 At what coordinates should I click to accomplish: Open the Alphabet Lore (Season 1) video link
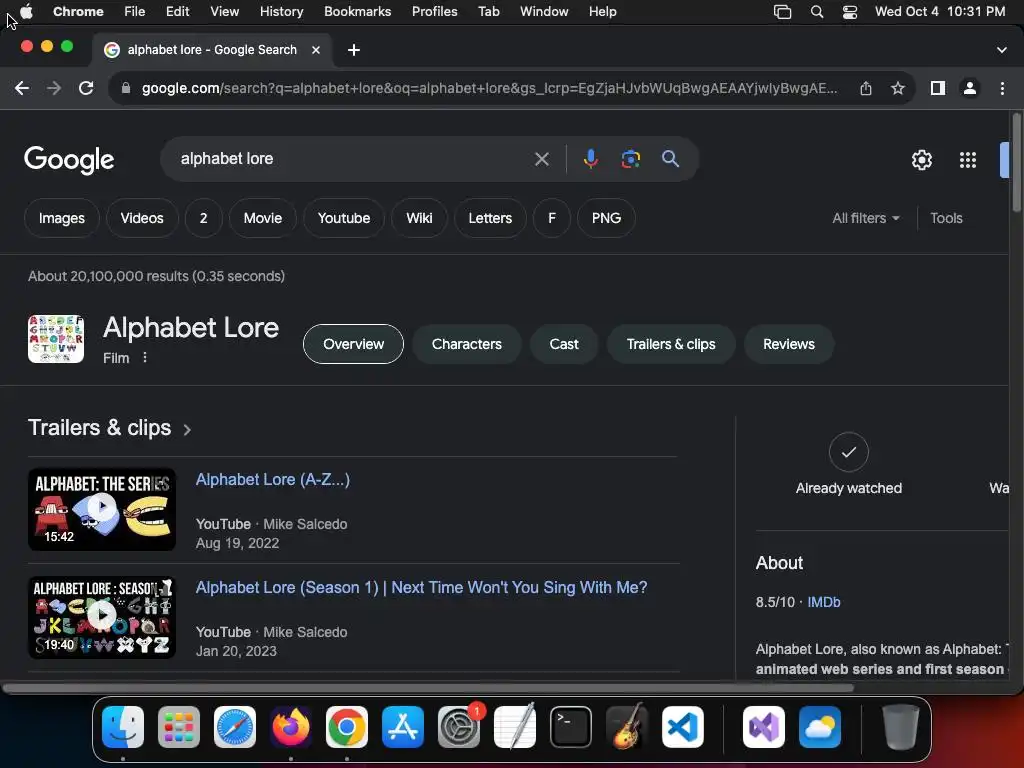421,587
